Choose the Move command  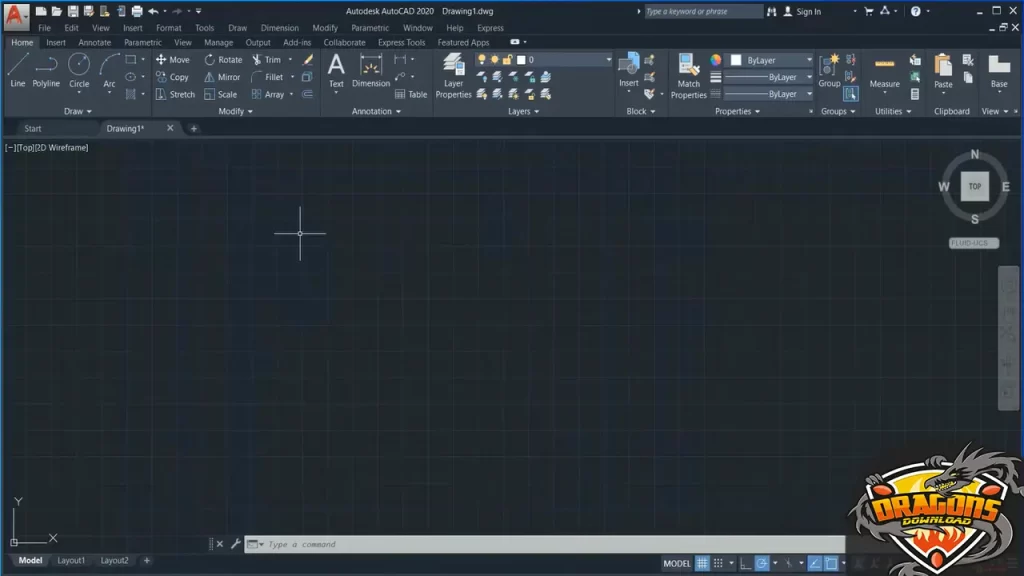[x=172, y=60]
